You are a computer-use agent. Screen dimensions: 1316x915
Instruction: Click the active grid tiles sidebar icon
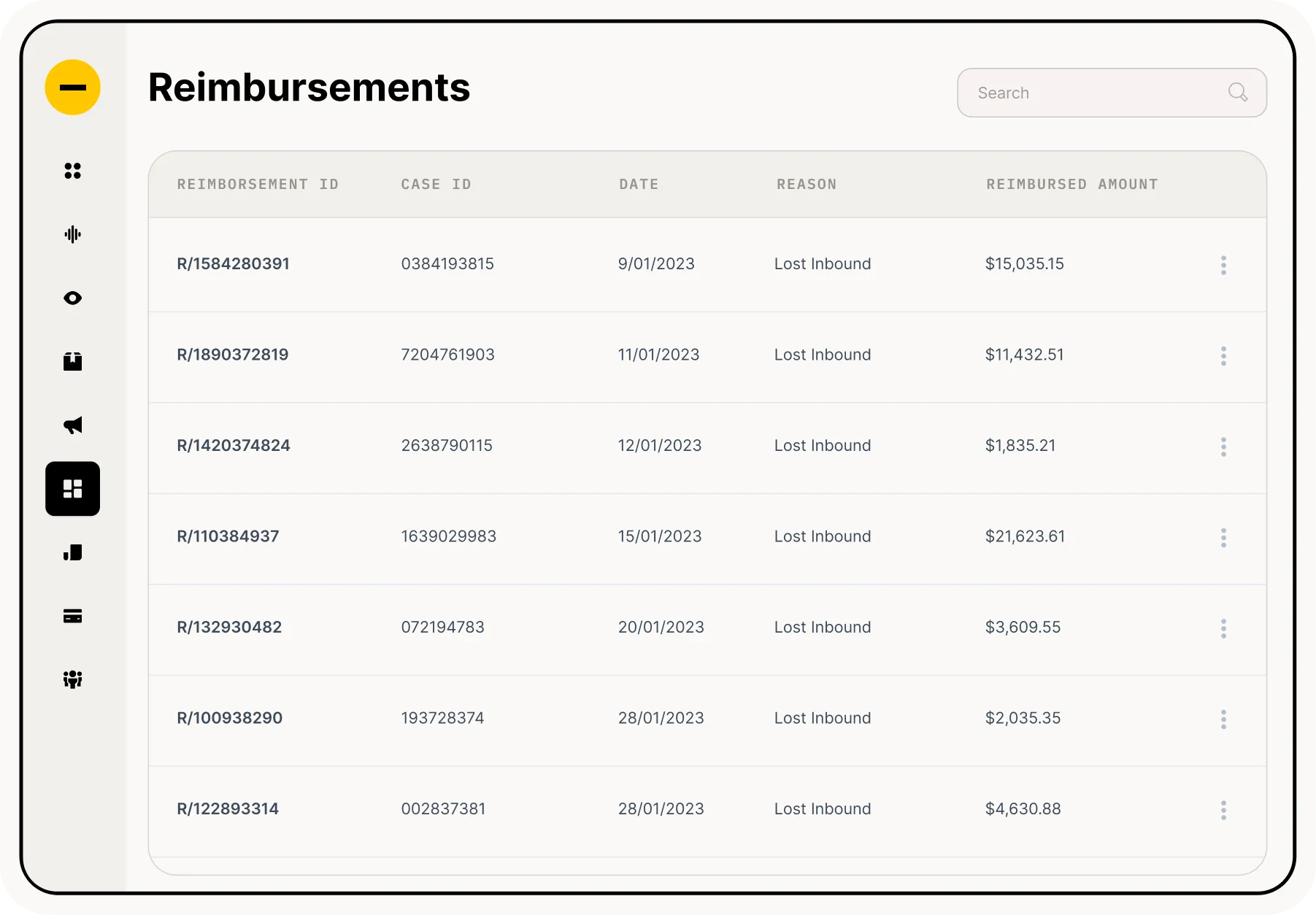pyautogui.click(x=72, y=489)
